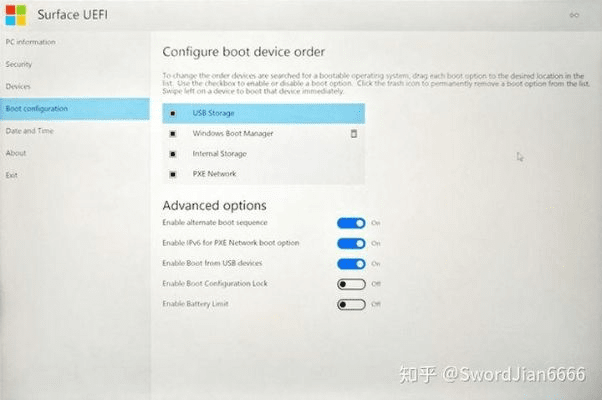Toggle Windows Boot Manager checkbox
Viewport: 602px width, 400px height.
(173, 134)
